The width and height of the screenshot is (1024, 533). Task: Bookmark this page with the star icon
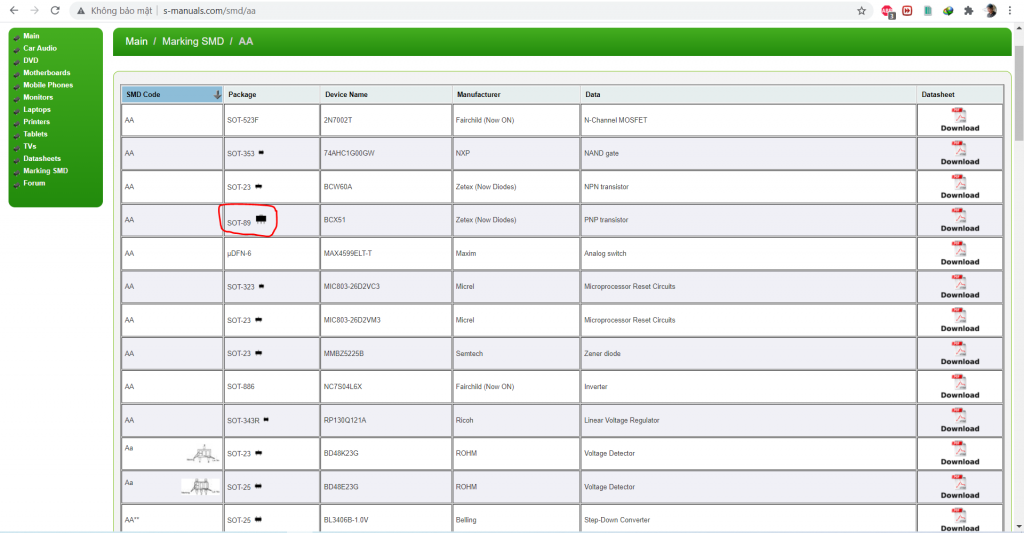(x=861, y=10)
